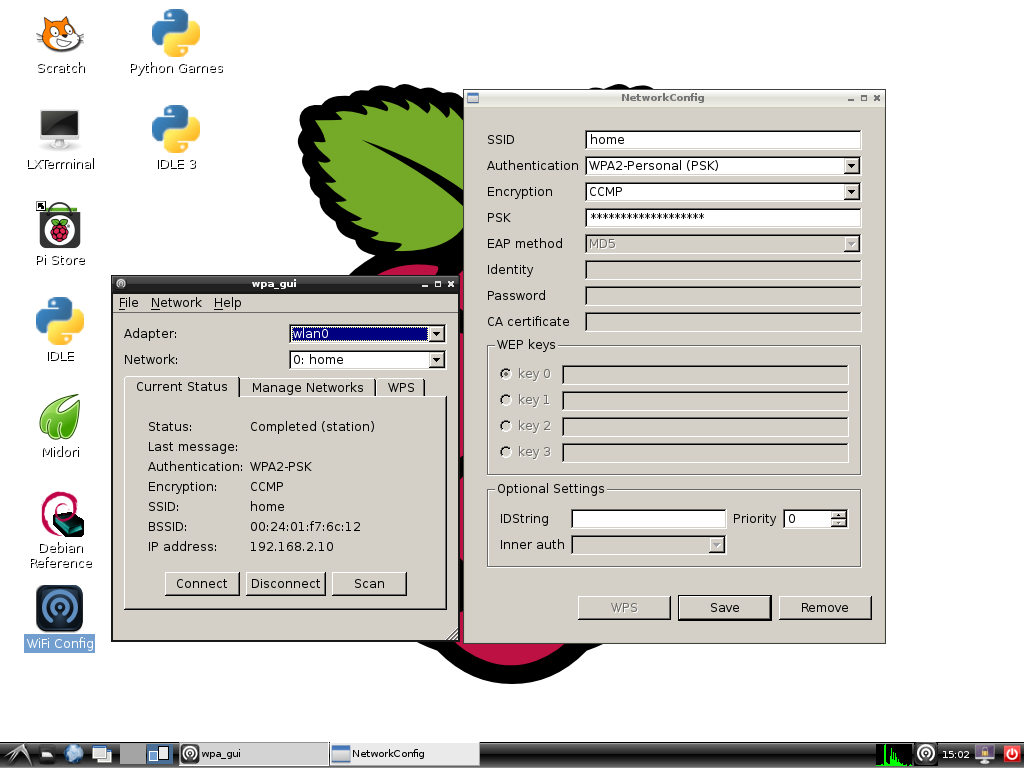Screen dimensions: 1024x768
Task: Save the network configuration
Action: point(724,607)
